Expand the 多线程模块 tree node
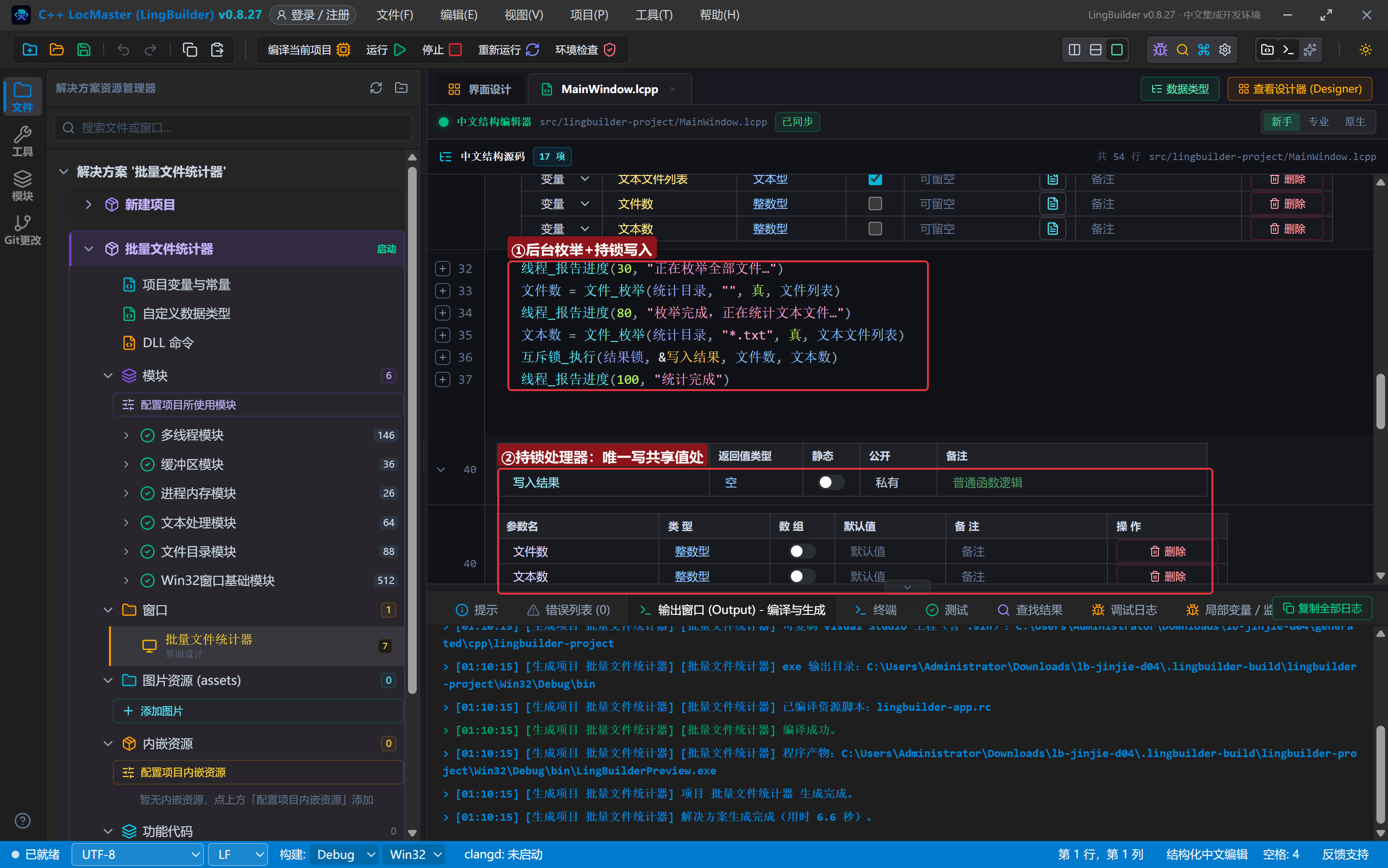 click(x=126, y=435)
